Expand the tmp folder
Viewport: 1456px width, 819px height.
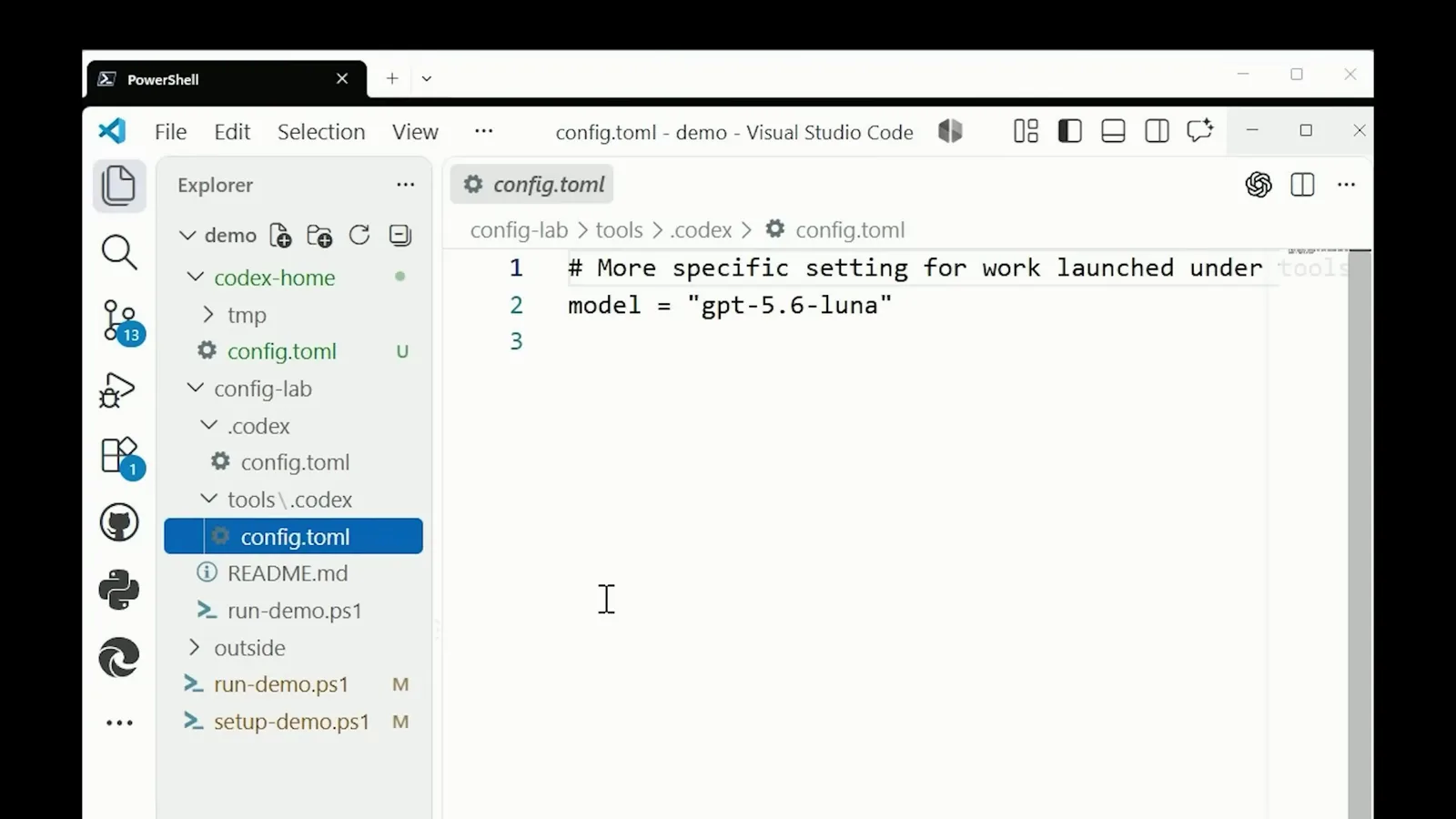[208, 315]
